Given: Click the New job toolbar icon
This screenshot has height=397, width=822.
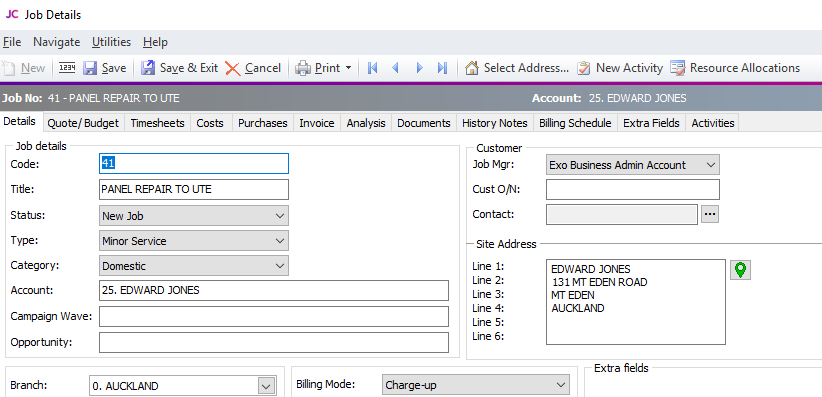Looking at the screenshot, I should (9, 68).
